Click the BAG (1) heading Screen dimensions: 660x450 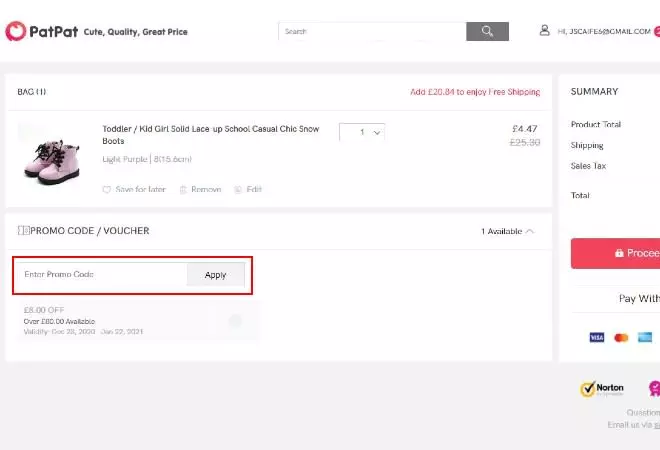pos(32,92)
